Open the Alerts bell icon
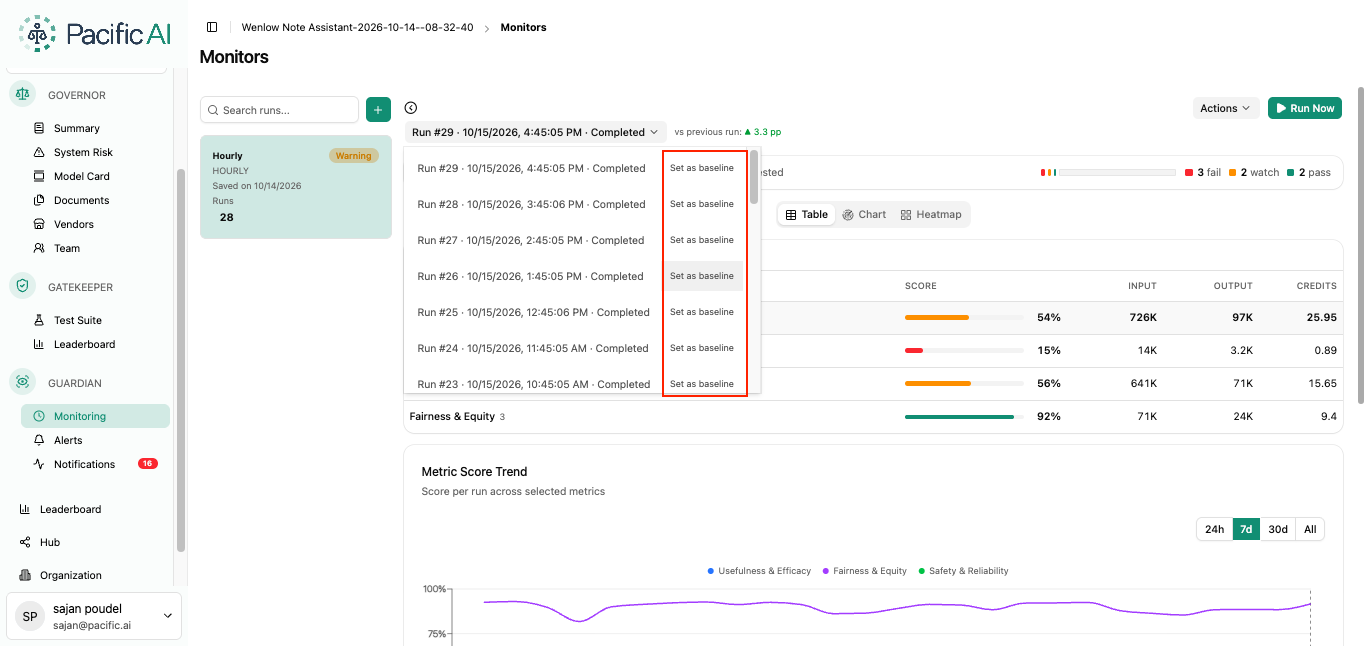The width and height of the screenshot is (1366, 646). 39,440
